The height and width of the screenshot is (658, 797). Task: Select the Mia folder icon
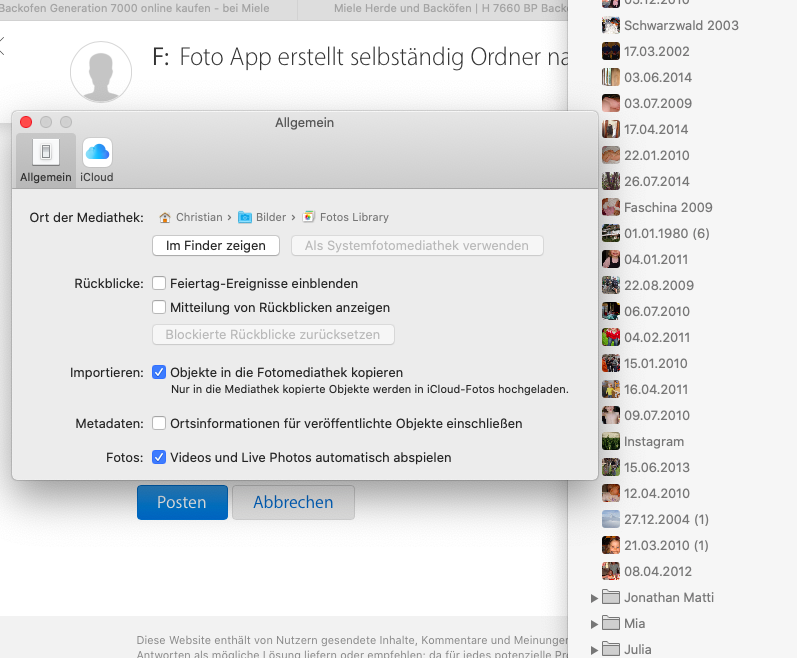[x=610, y=622]
